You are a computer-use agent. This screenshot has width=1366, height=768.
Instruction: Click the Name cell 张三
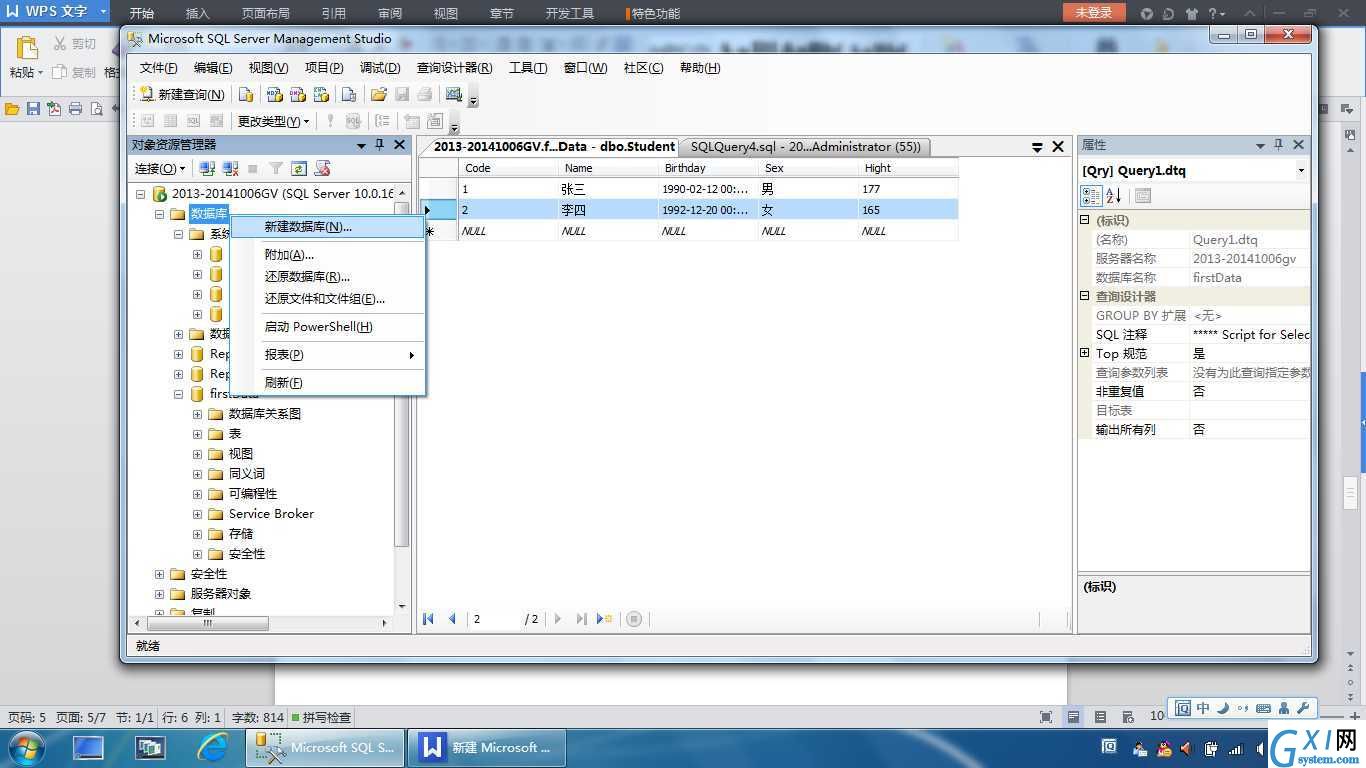(608, 189)
